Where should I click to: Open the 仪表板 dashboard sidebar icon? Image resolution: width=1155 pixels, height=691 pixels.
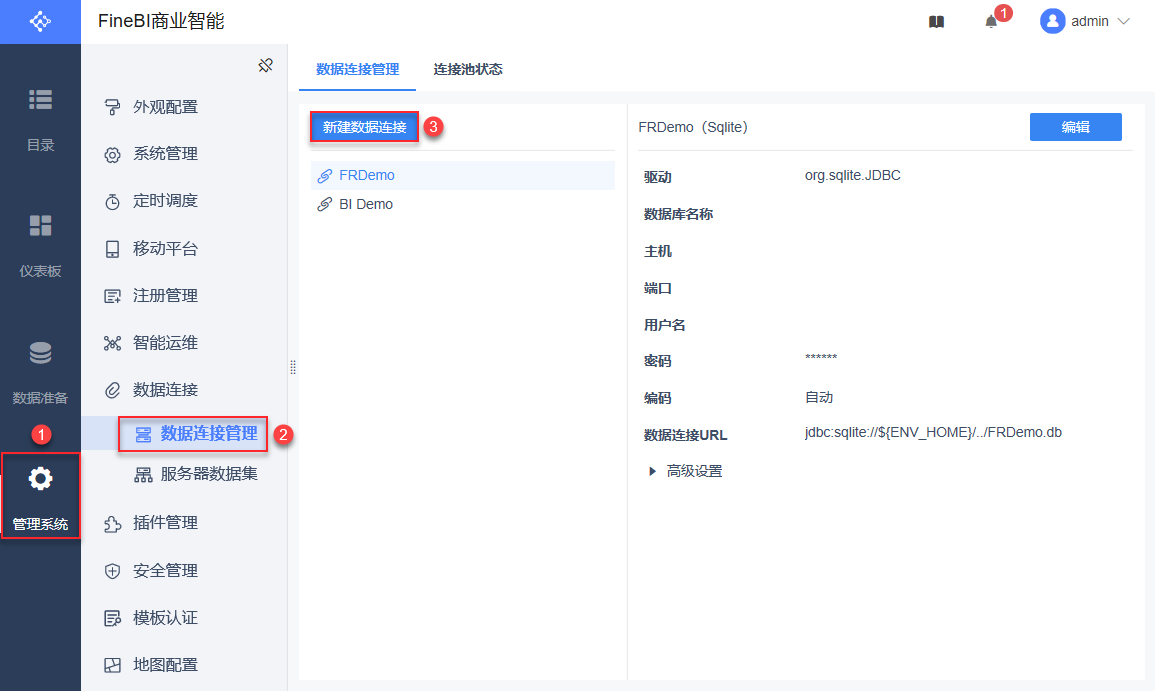click(x=40, y=225)
